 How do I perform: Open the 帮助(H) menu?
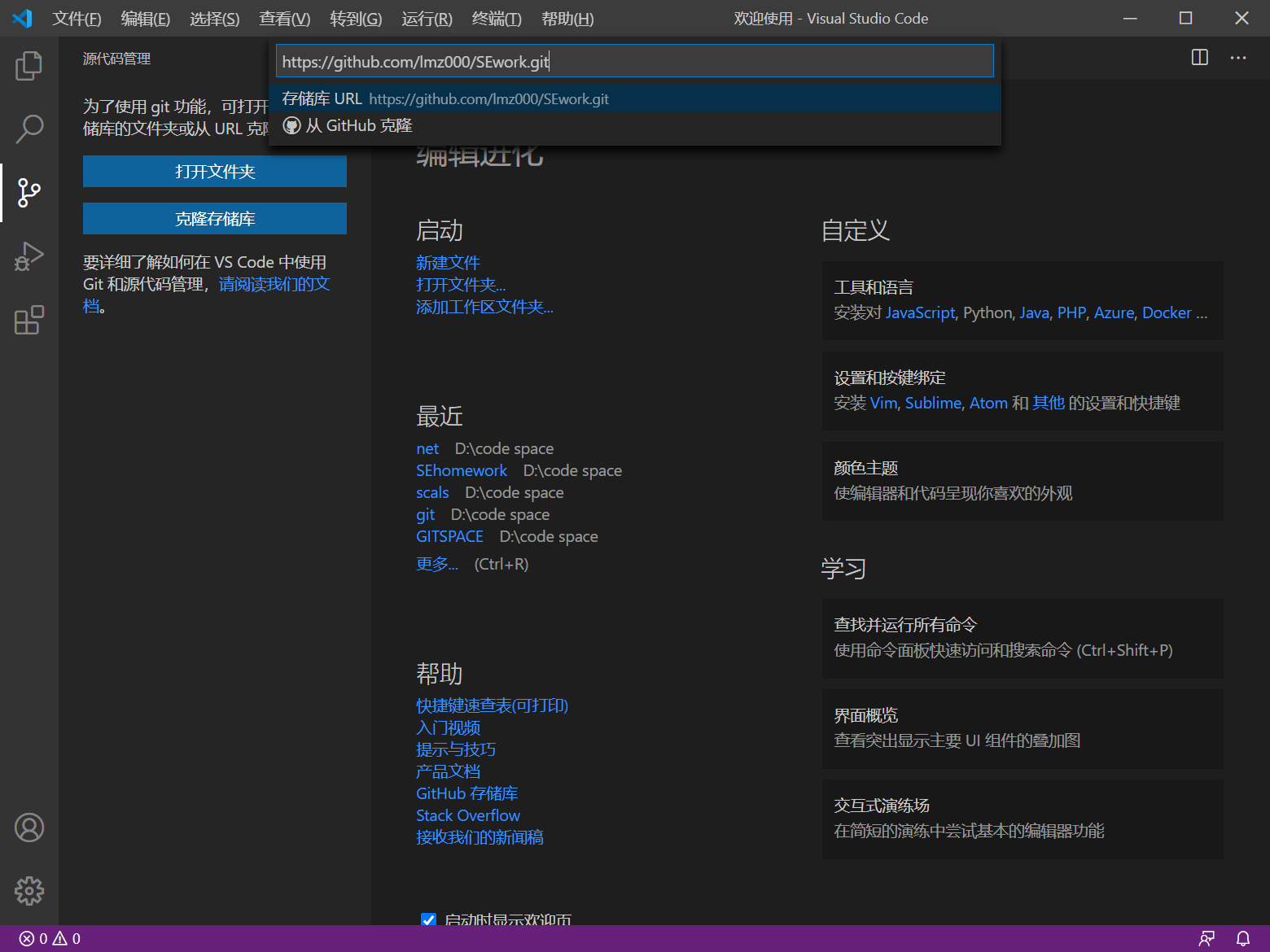click(x=567, y=18)
